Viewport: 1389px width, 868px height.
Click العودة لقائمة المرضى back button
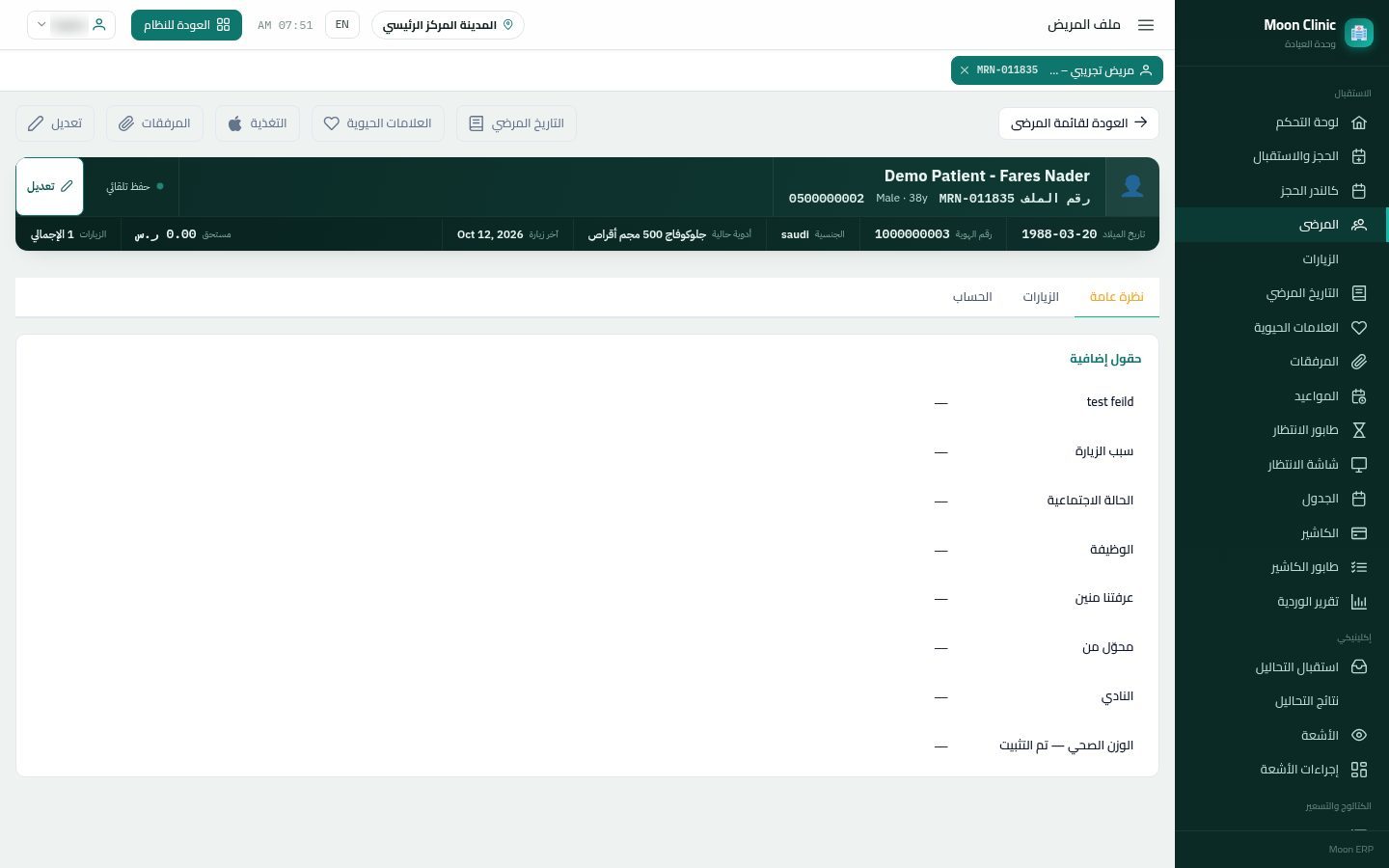pyautogui.click(x=1078, y=123)
